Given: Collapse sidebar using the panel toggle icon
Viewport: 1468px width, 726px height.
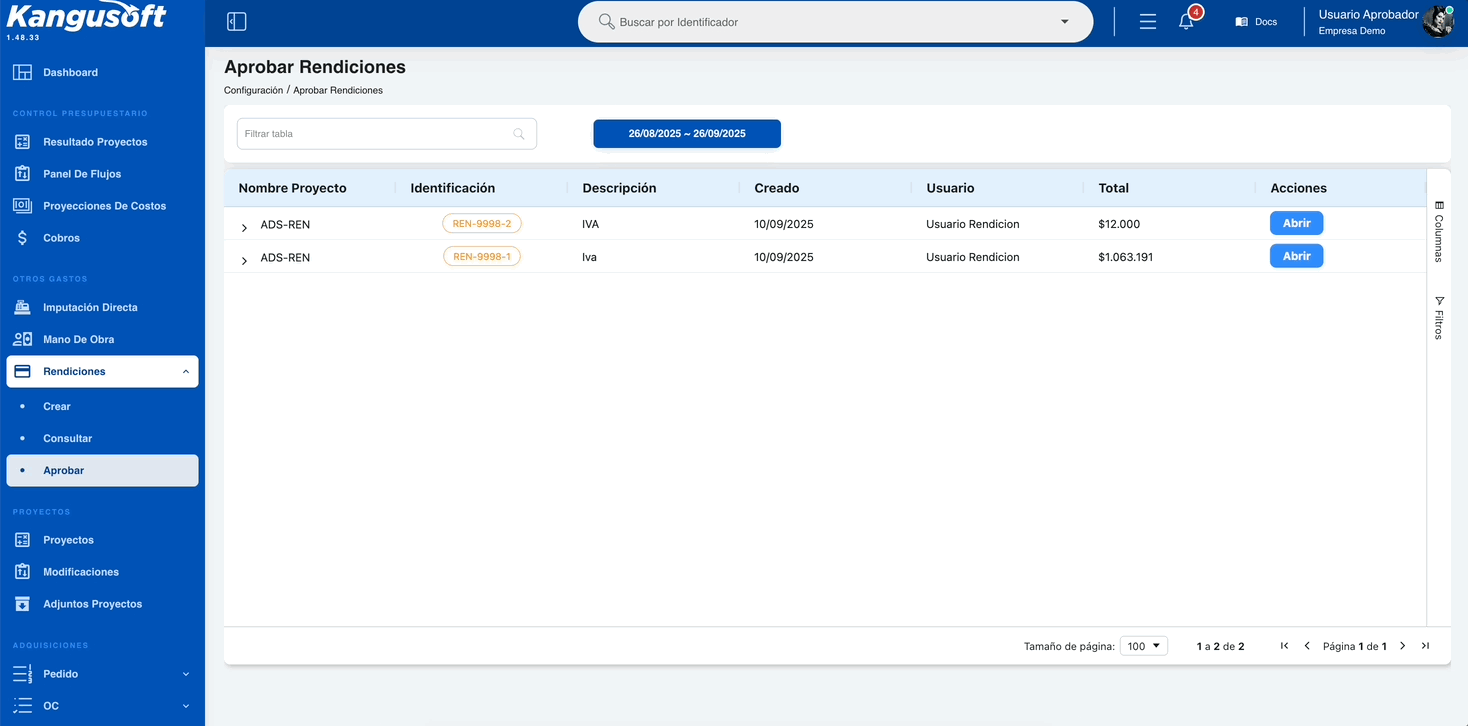Looking at the screenshot, I should coord(237,22).
